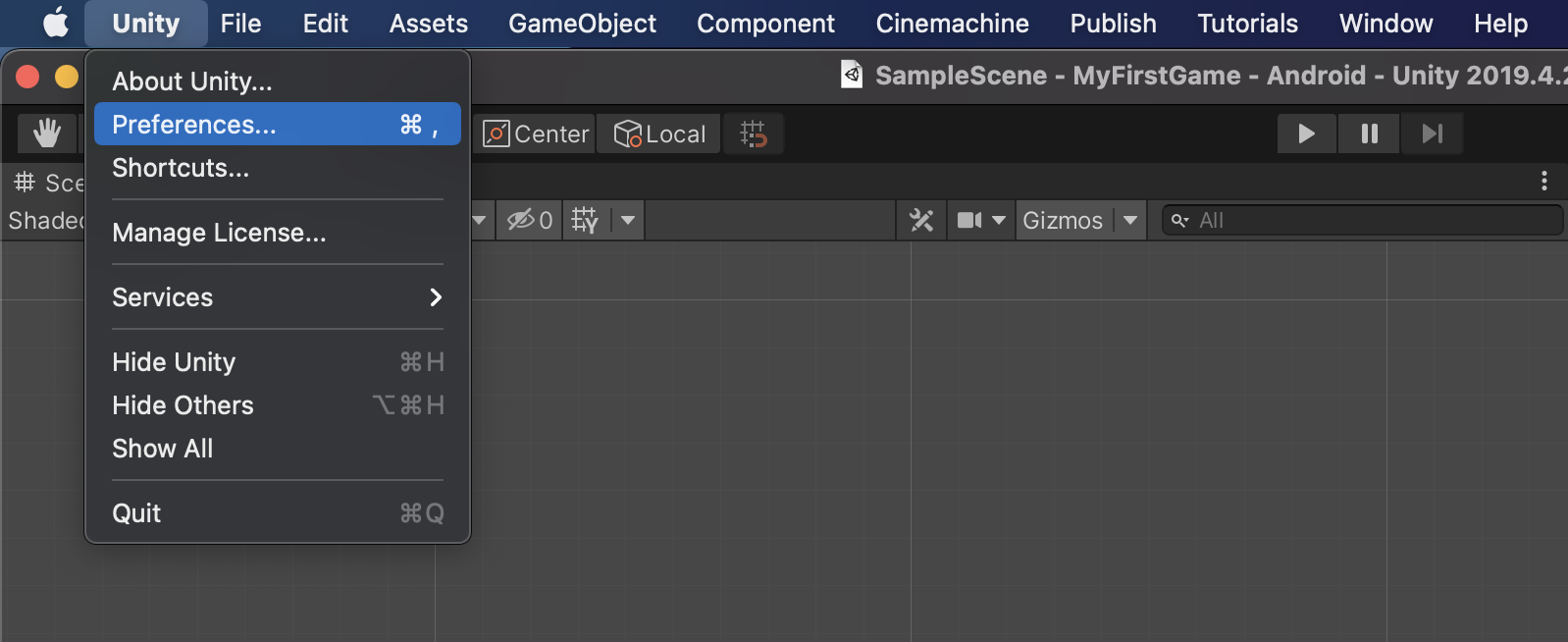Click the Scene tab
This screenshot has height=642, width=1568.
point(47,182)
